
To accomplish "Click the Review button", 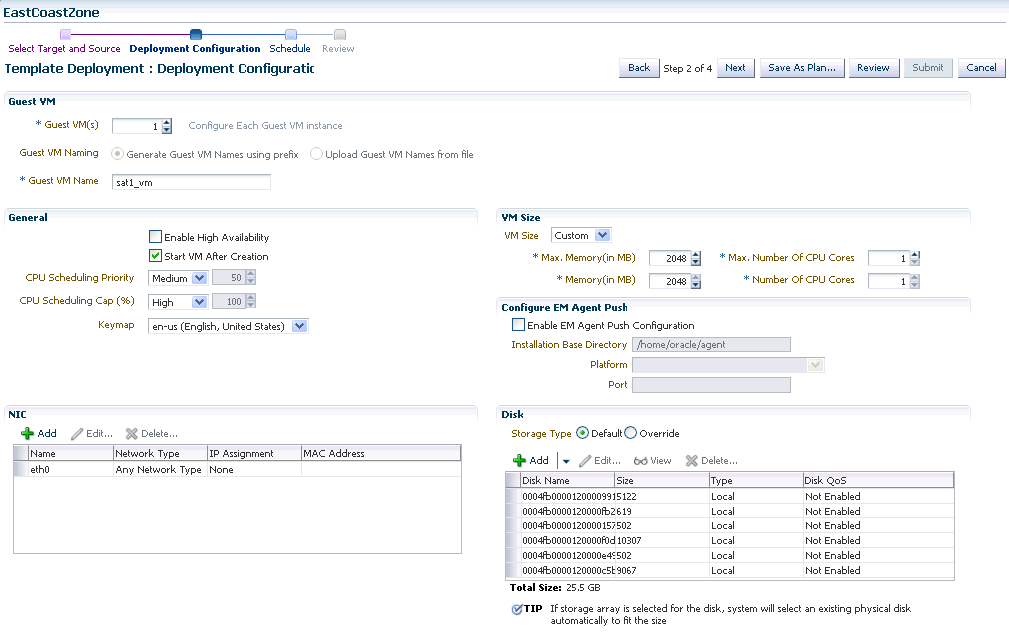I will point(873,68).
